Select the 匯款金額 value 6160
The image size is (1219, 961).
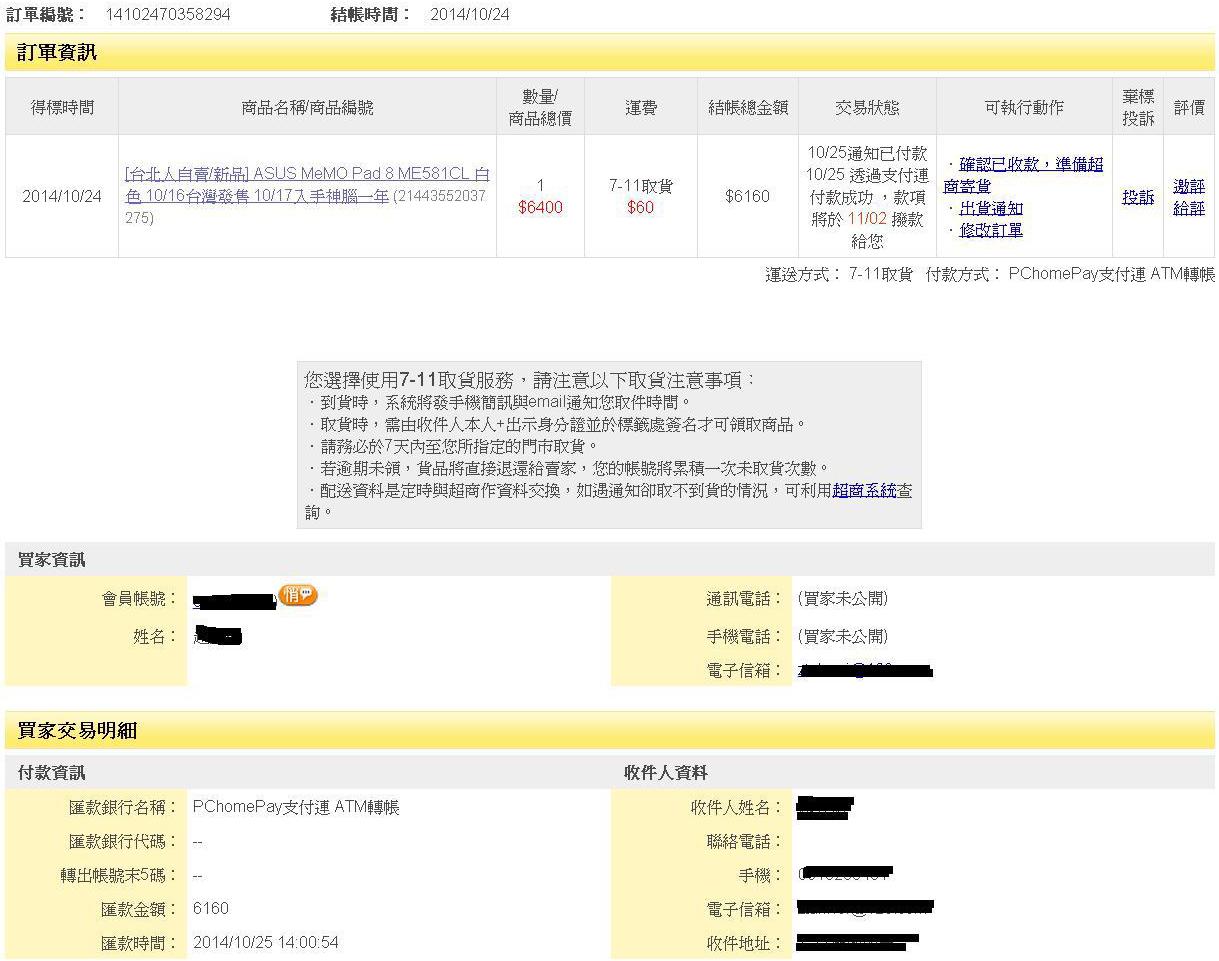(210, 908)
